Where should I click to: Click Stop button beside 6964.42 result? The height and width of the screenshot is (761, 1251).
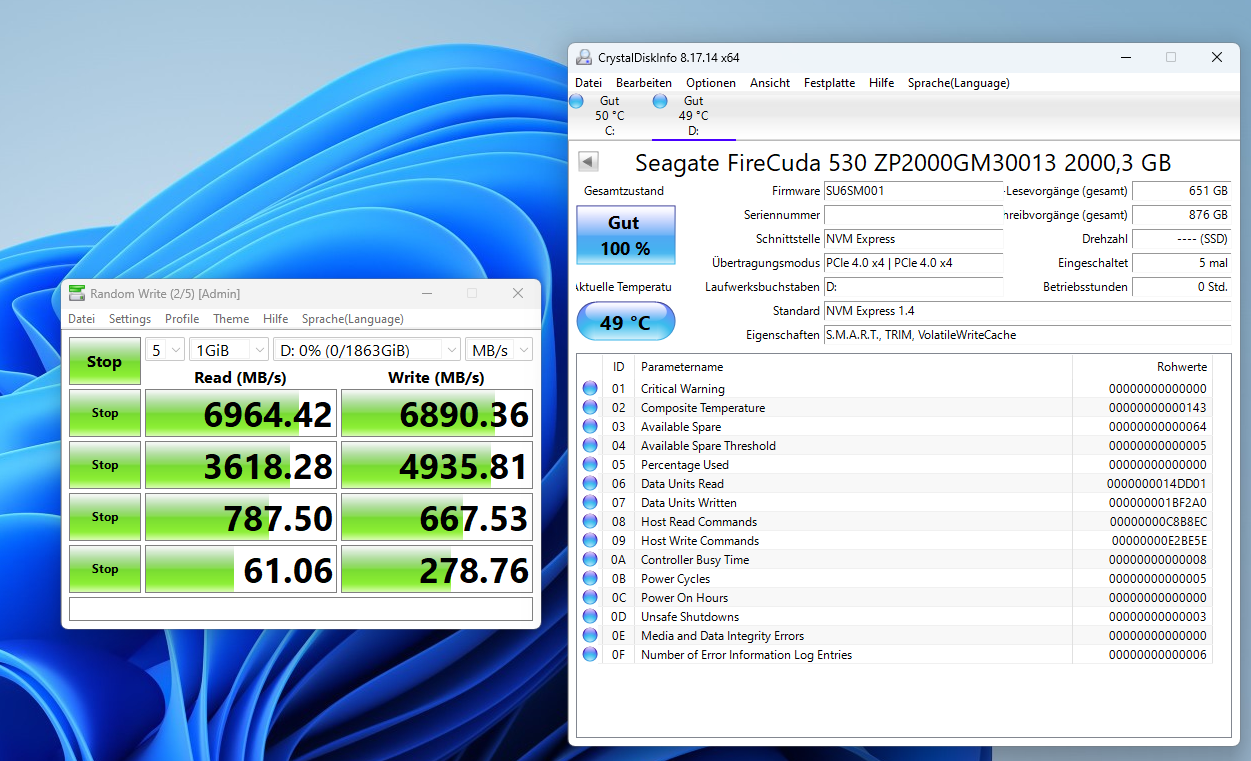105,413
